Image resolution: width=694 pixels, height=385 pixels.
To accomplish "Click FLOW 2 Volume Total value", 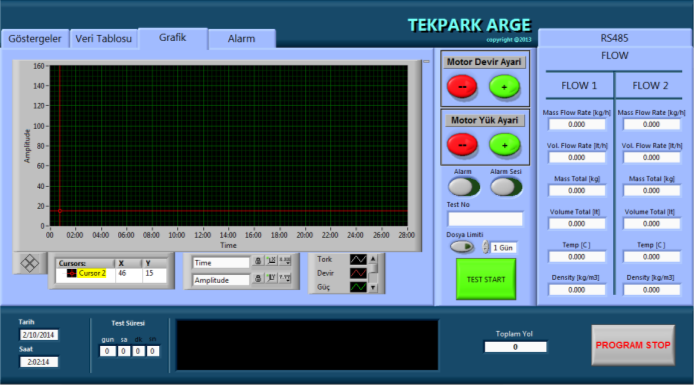I will click(x=652, y=224).
